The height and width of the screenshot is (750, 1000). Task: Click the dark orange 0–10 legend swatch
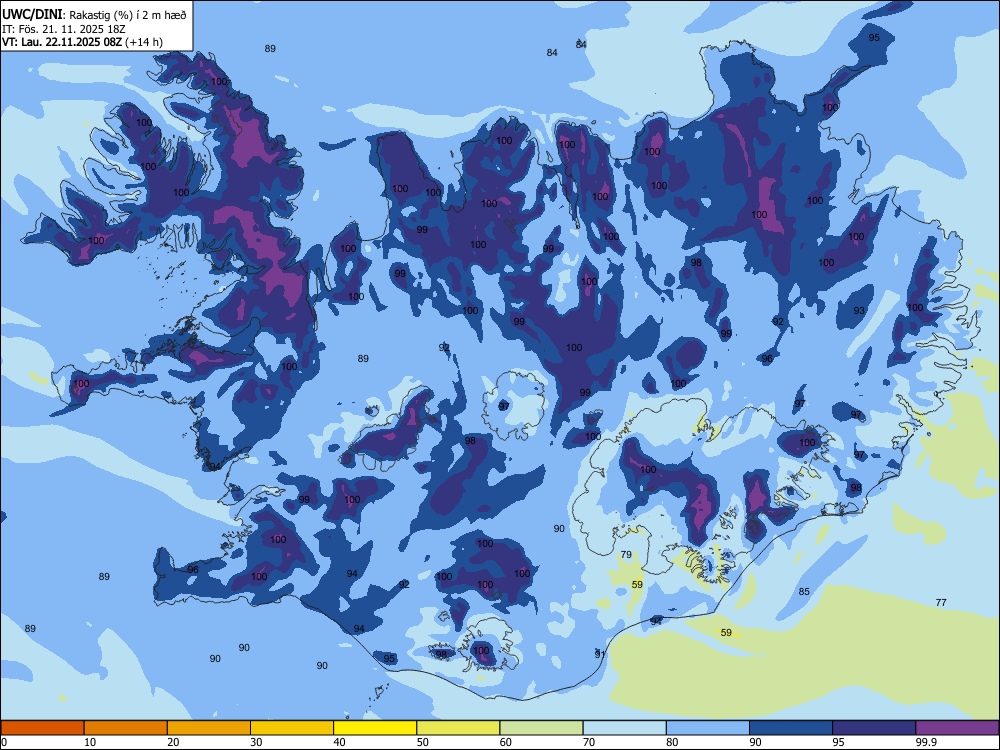pos(42,728)
